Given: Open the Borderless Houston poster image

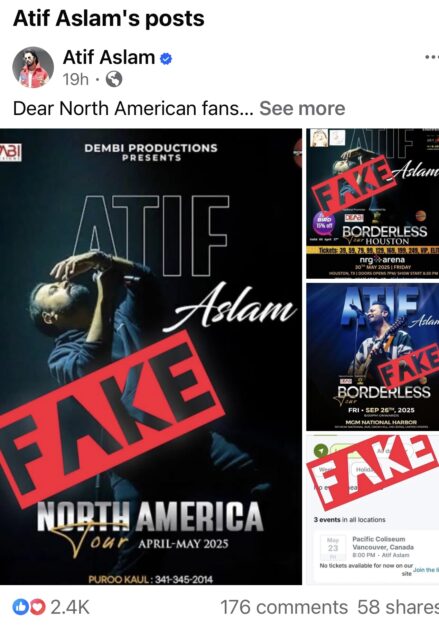Looking at the screenshot, I should 373,204.
